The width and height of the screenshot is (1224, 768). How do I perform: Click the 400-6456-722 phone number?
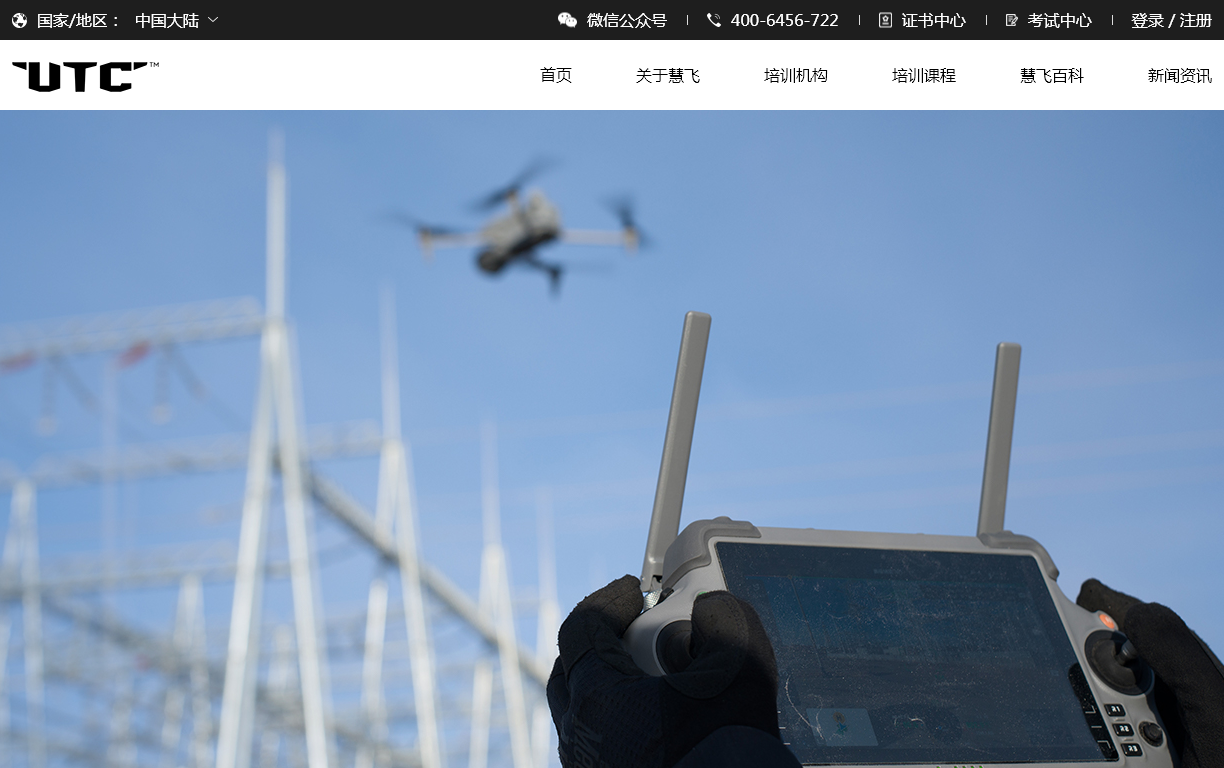(784, 20)
